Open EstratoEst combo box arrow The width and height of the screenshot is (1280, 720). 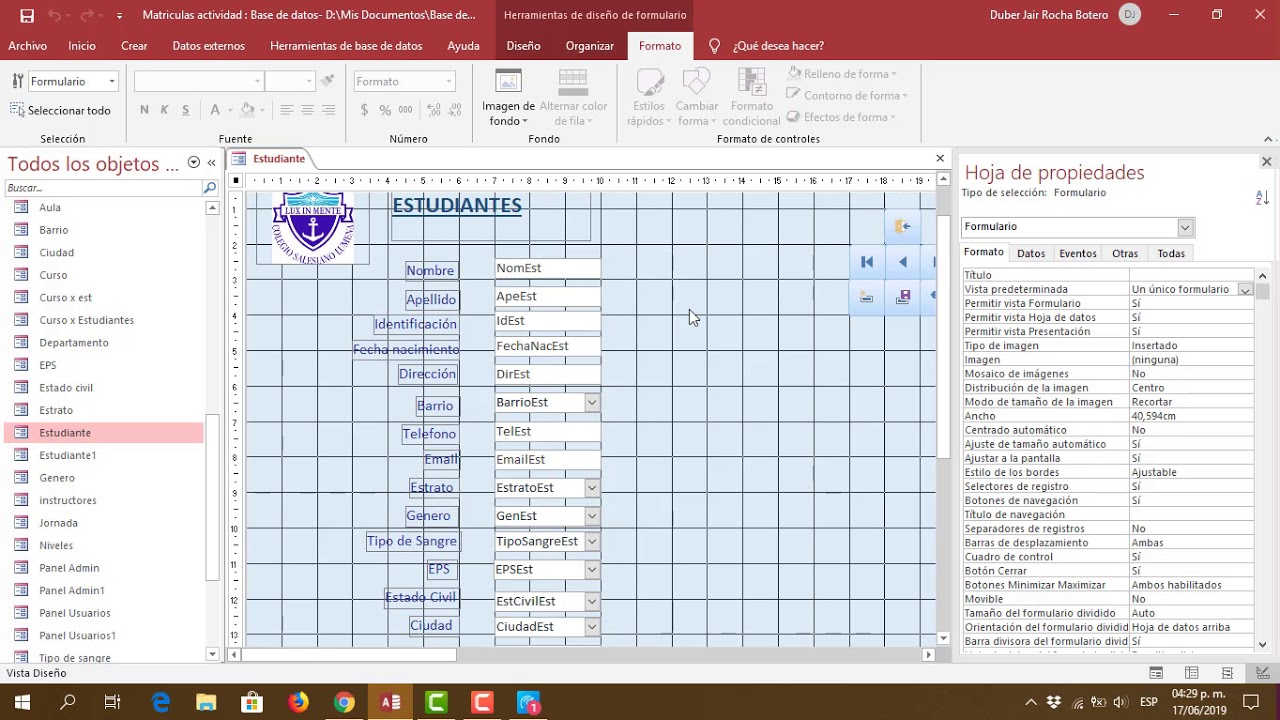click(x=592, y=488)
